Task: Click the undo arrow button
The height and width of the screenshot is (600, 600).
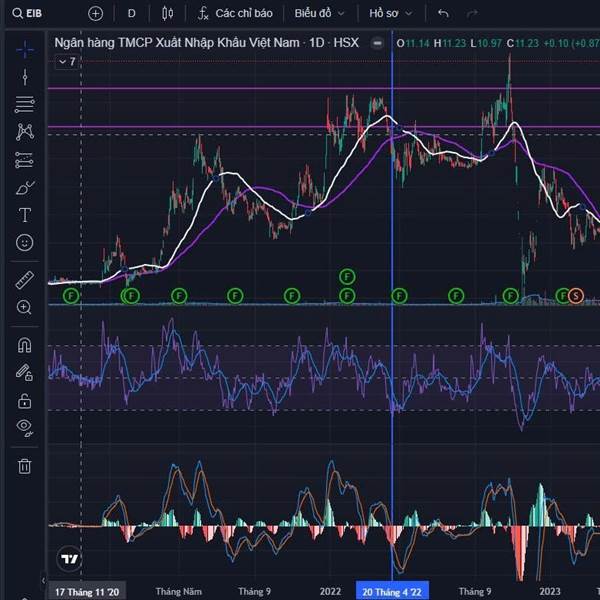Action: [443, 14]
